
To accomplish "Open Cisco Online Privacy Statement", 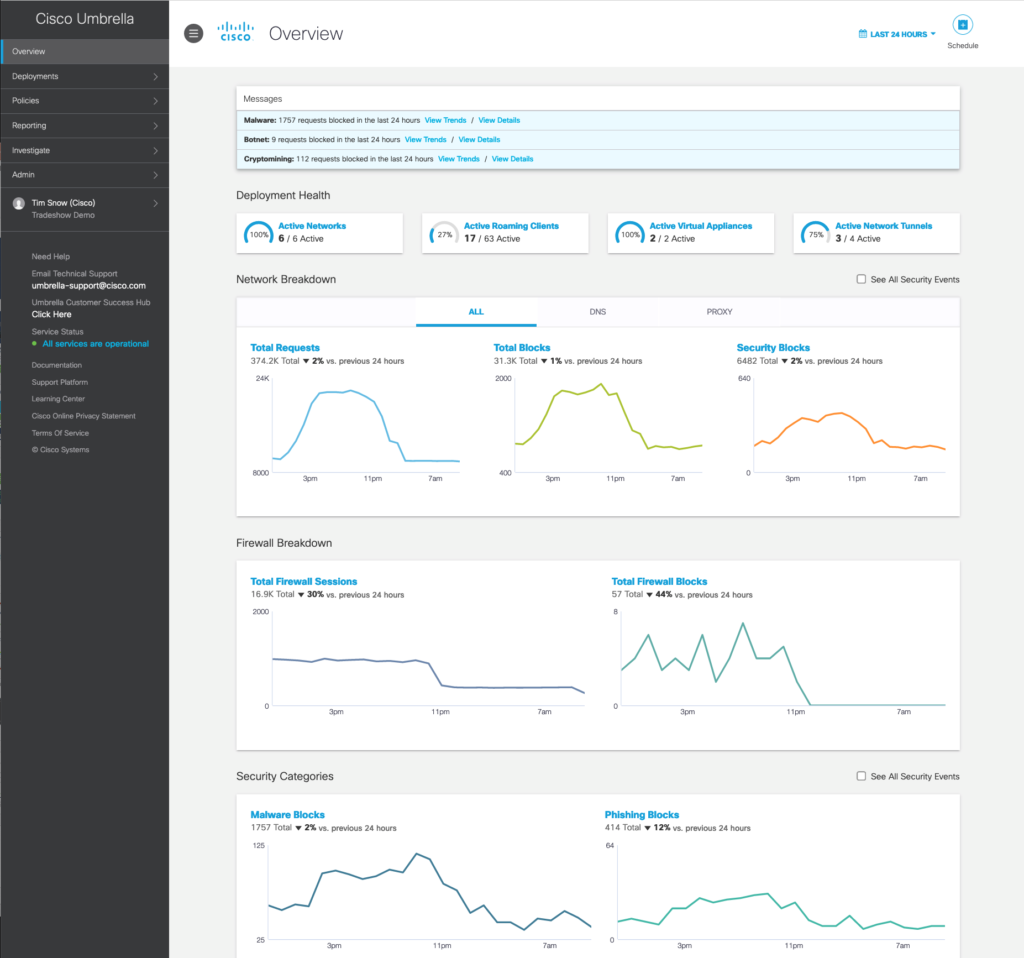I will click(84, 416).
